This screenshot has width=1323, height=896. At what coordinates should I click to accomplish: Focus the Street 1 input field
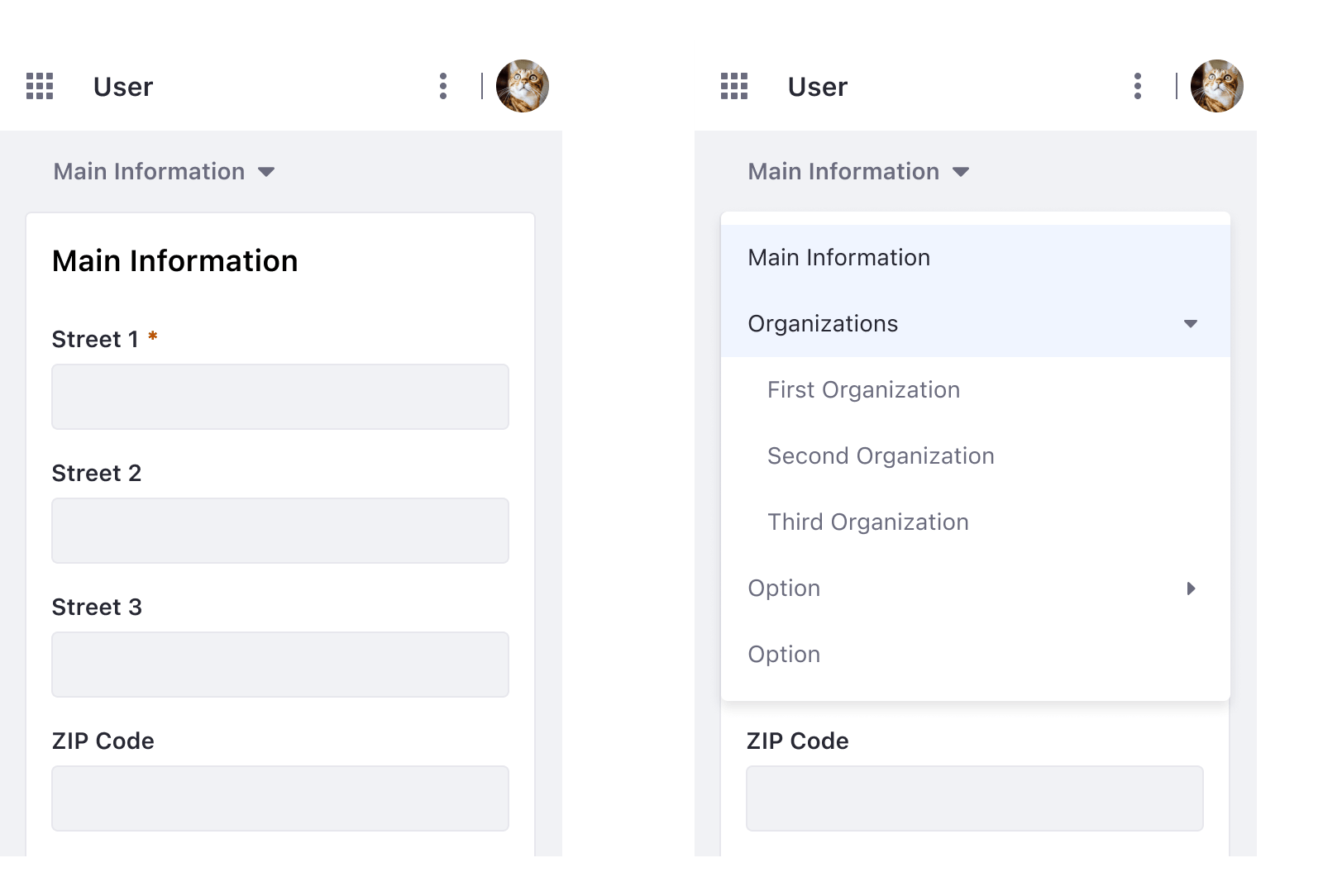point(280,397)
